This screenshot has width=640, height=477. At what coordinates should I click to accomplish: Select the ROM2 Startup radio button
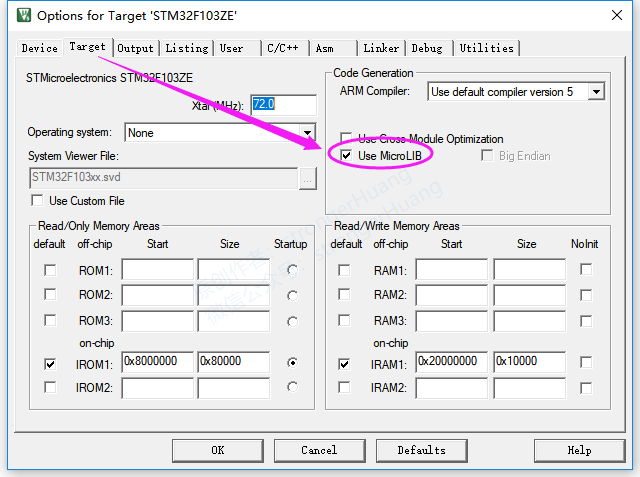tap(292, 295)
